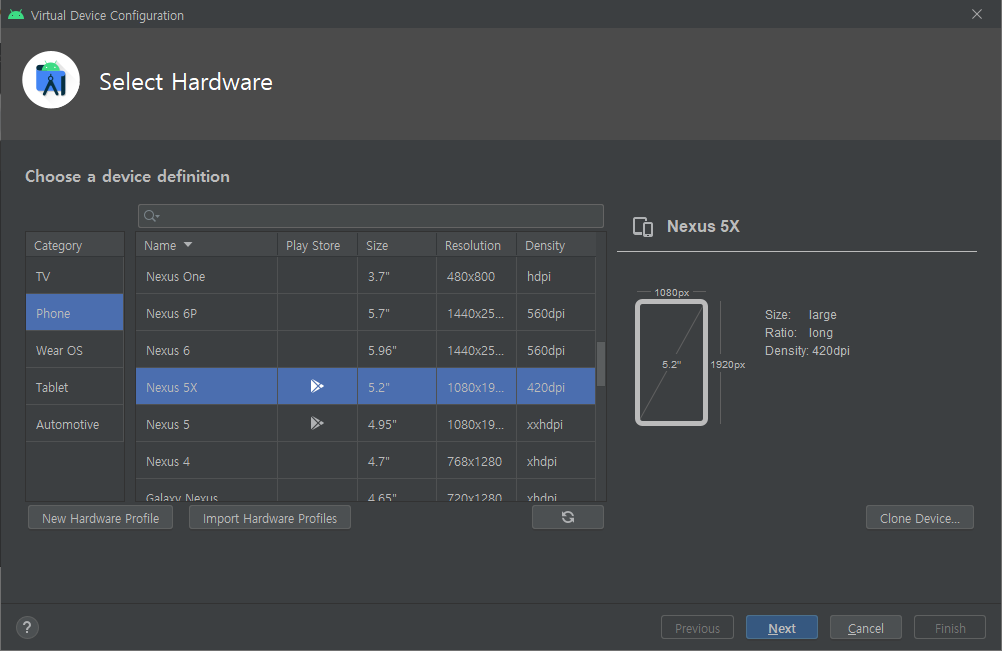Click the Play Store icon in Nexus 5 row

click(x=317, y=423)
